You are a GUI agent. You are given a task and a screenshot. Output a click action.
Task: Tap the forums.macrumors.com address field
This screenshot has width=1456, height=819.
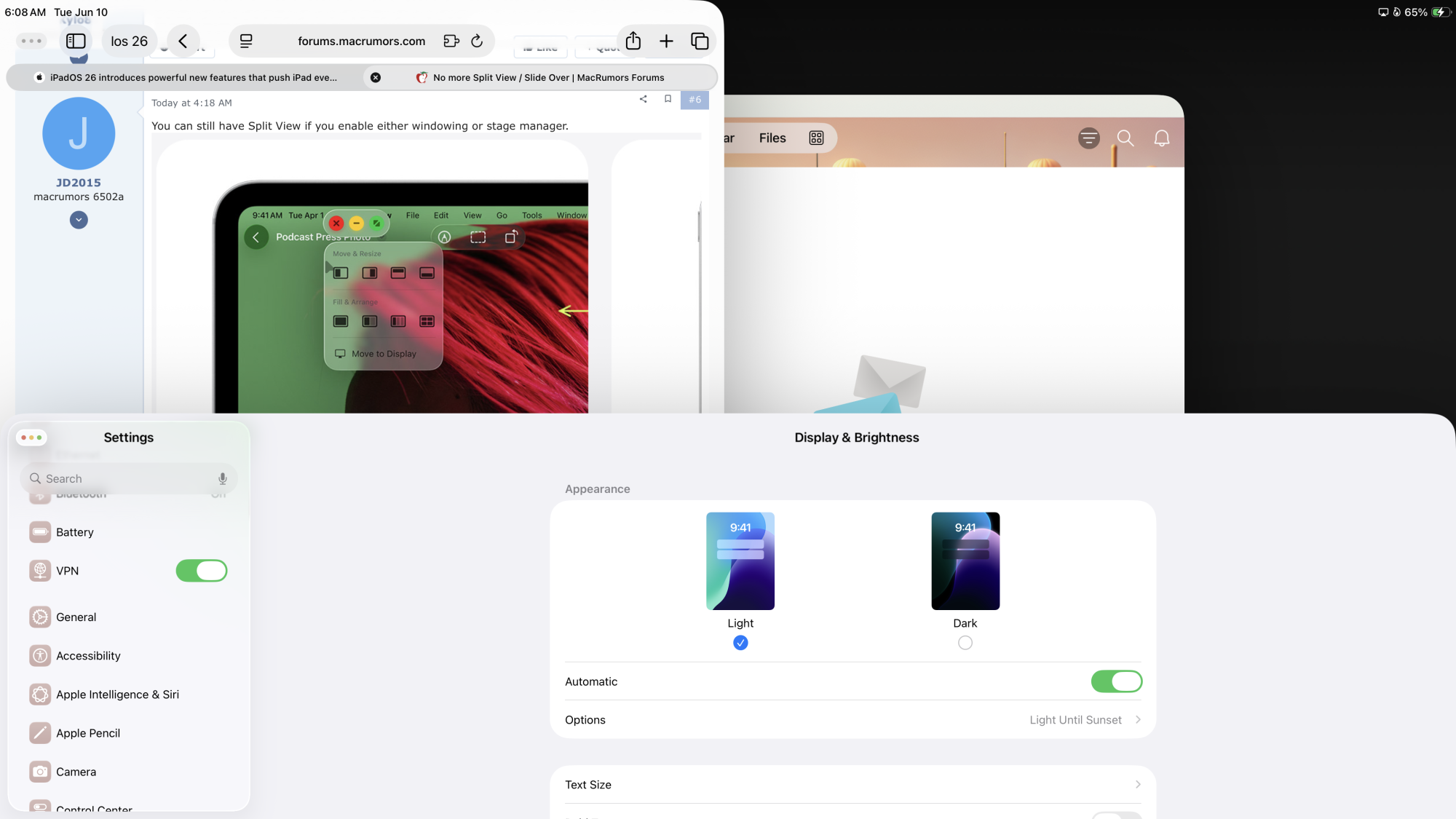[x=361, y=41]
